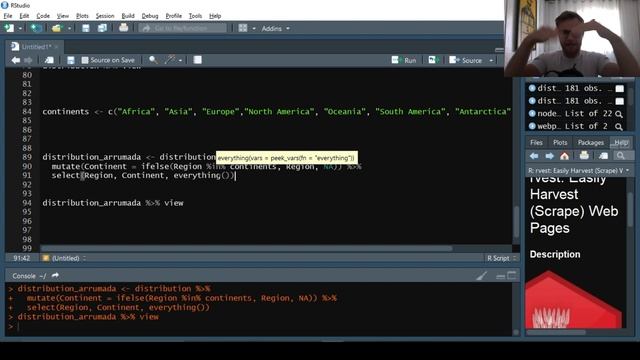The width and height of the screenshot is (640, 360).
Task: Click the Save All documents icon
Action: coord(102,28)
